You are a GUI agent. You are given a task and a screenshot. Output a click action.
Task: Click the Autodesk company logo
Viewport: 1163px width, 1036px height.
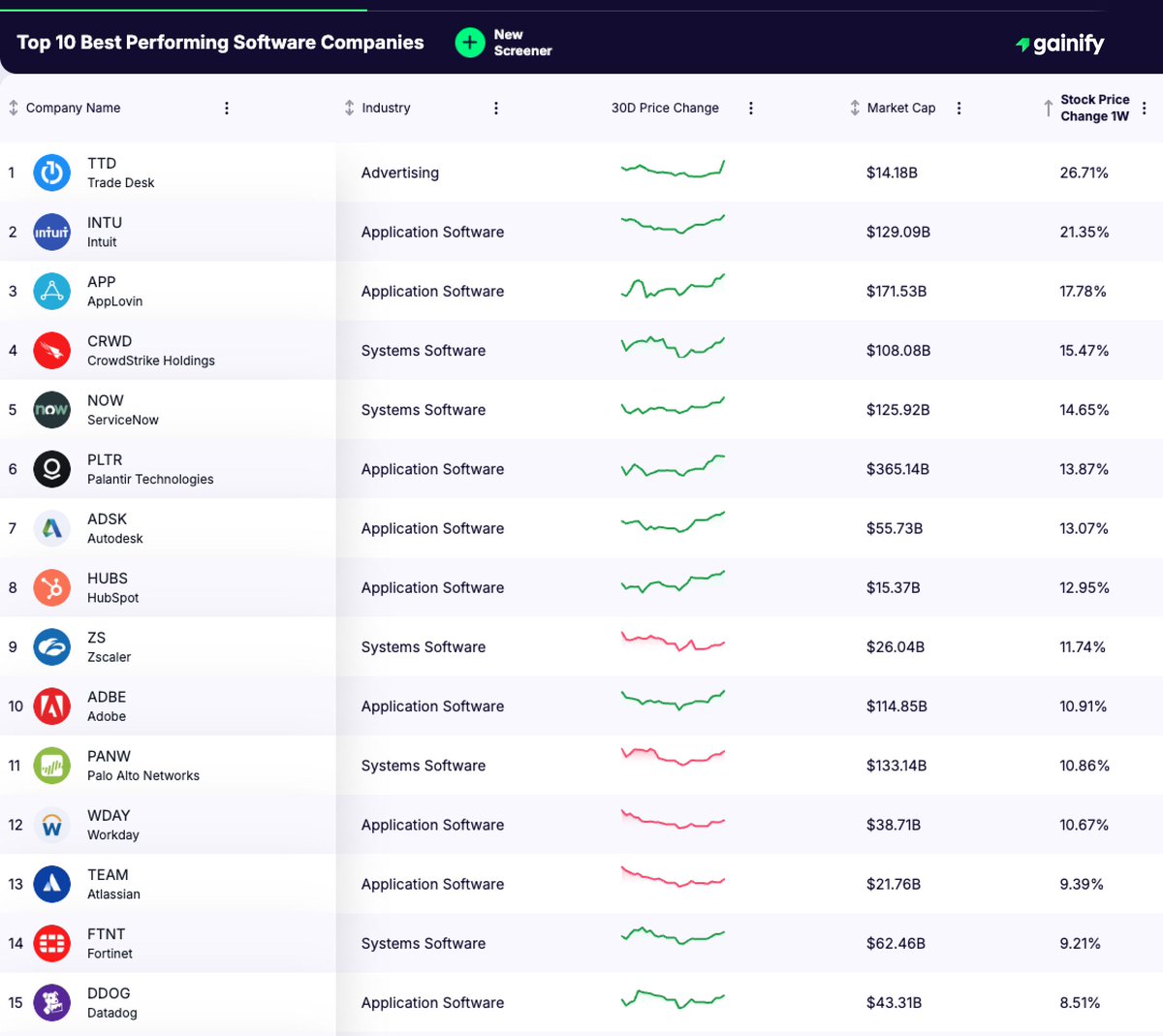pos(52,528)
